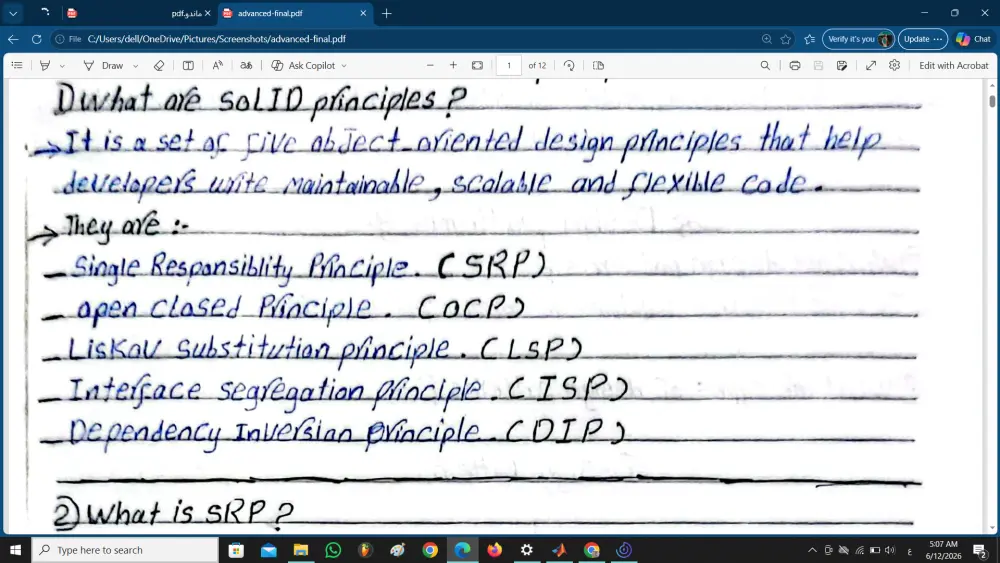This screenshot has height=563, width=1000.
Task: Open the Favorites list
Action: [x=810, y=39]
